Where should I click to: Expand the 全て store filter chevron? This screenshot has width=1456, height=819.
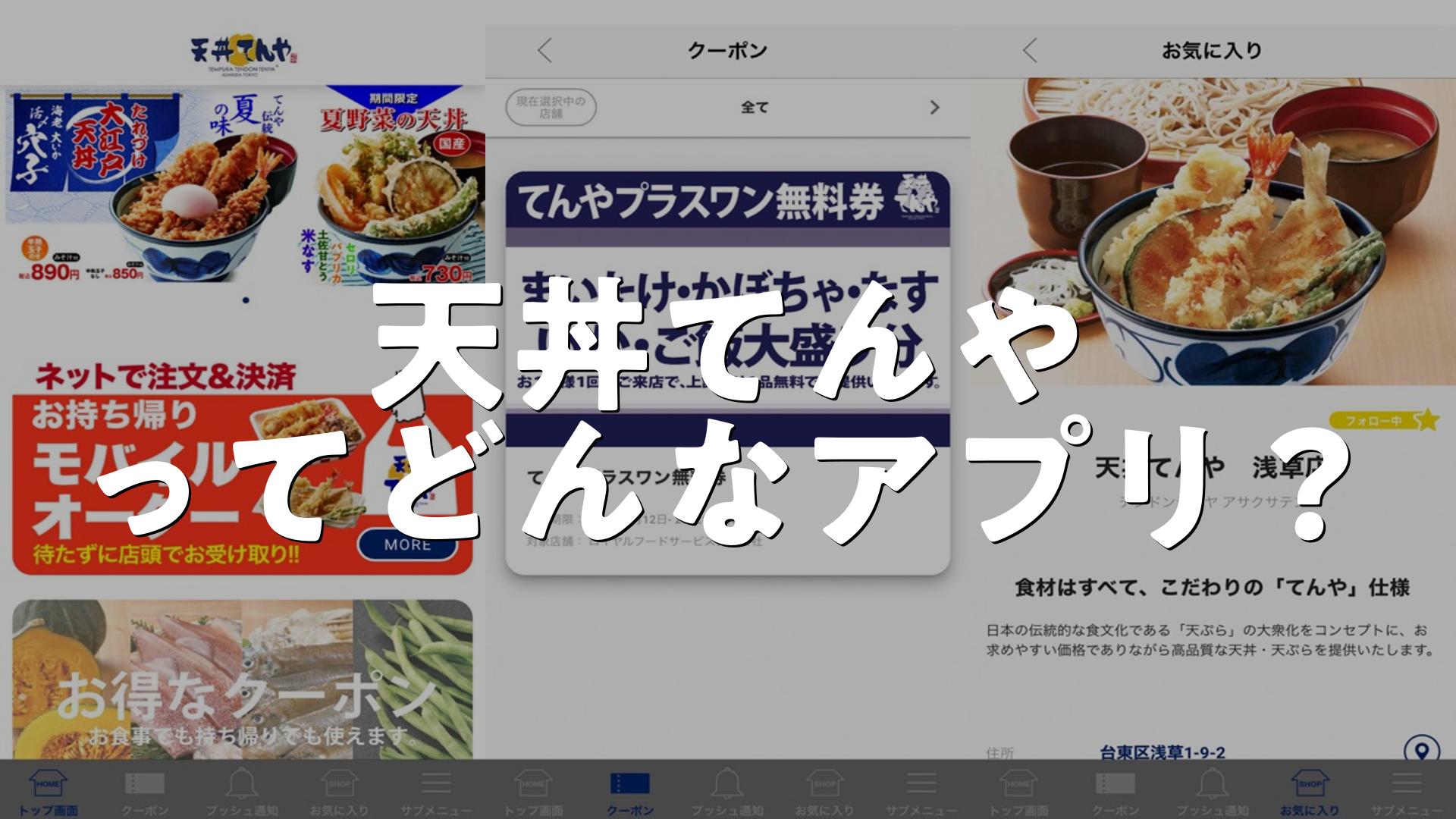click(x=934, y=108)
